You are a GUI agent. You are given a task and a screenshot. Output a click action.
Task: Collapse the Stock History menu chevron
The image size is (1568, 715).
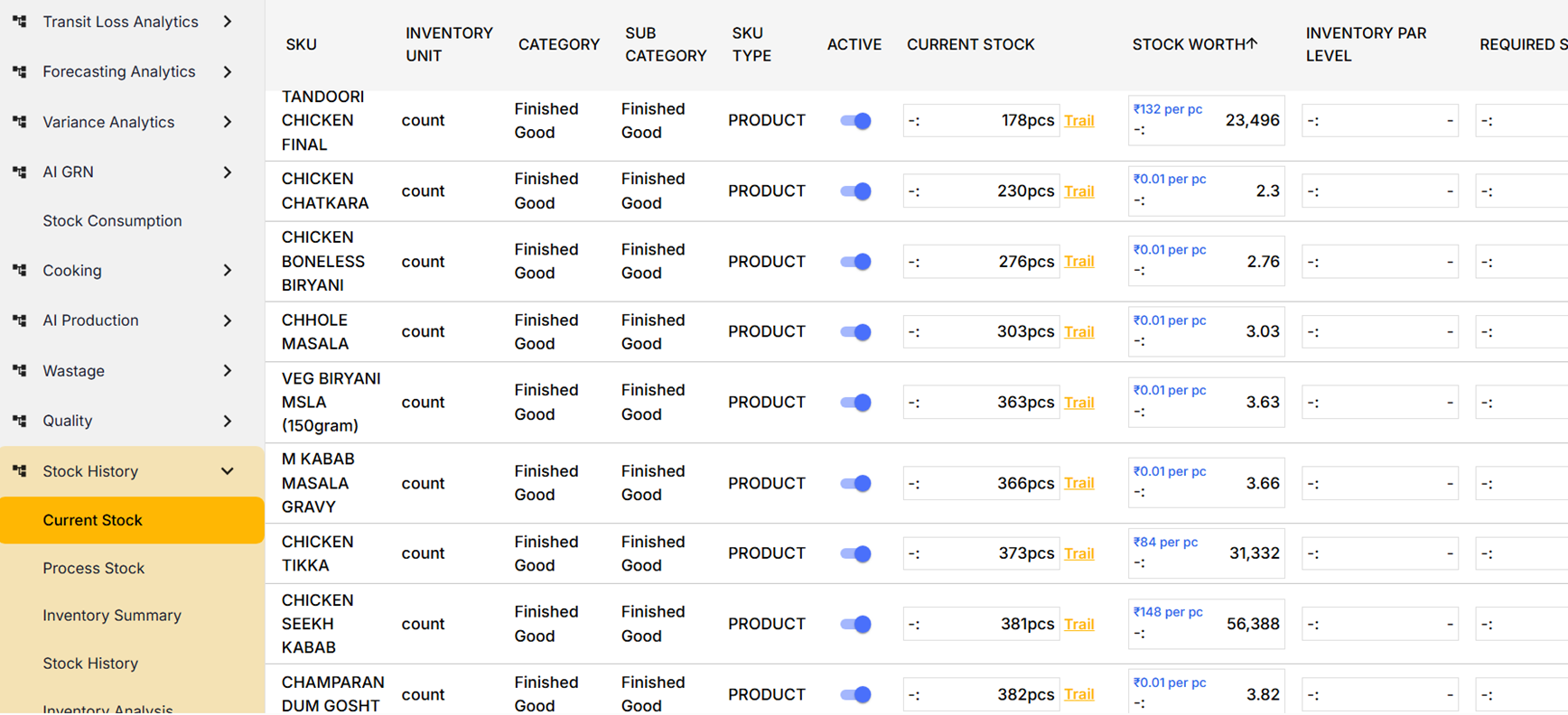click(x=228, y=471)
